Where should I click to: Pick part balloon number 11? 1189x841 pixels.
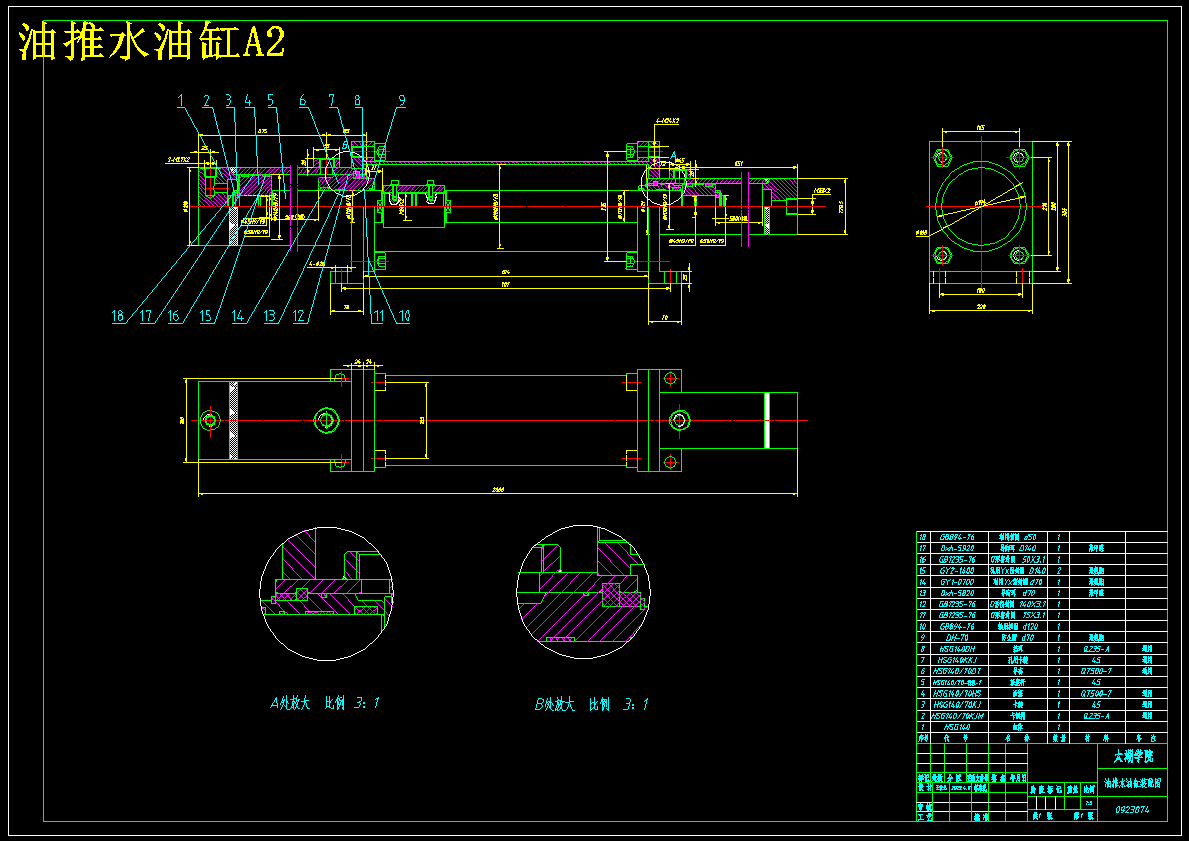pyautogui.click(x=377, y=316)
